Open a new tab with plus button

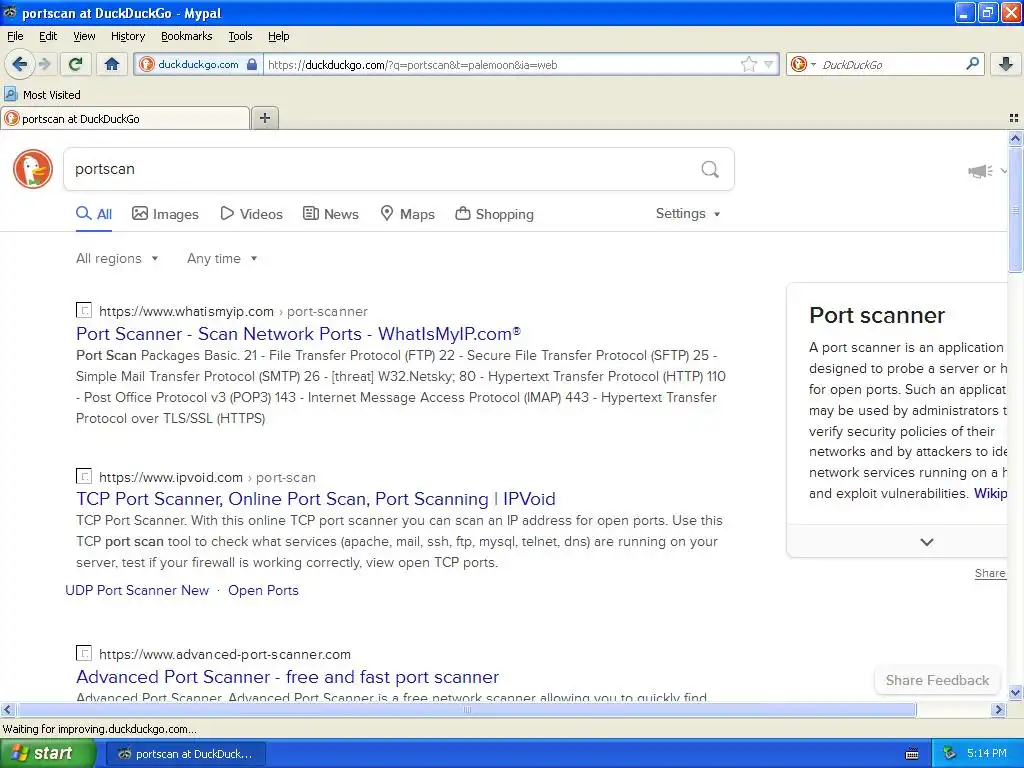264,118
